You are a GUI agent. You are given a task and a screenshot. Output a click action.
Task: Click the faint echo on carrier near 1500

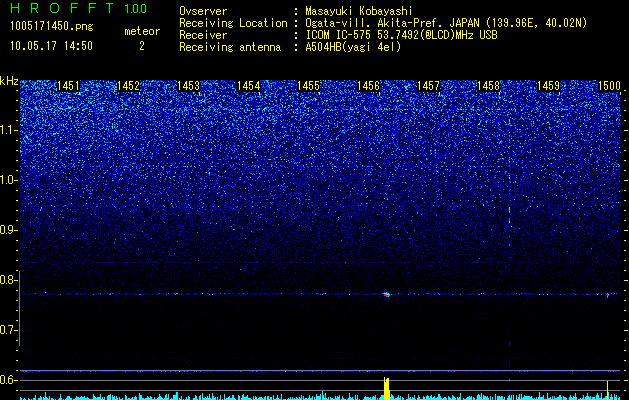click(x=608, y=295)
